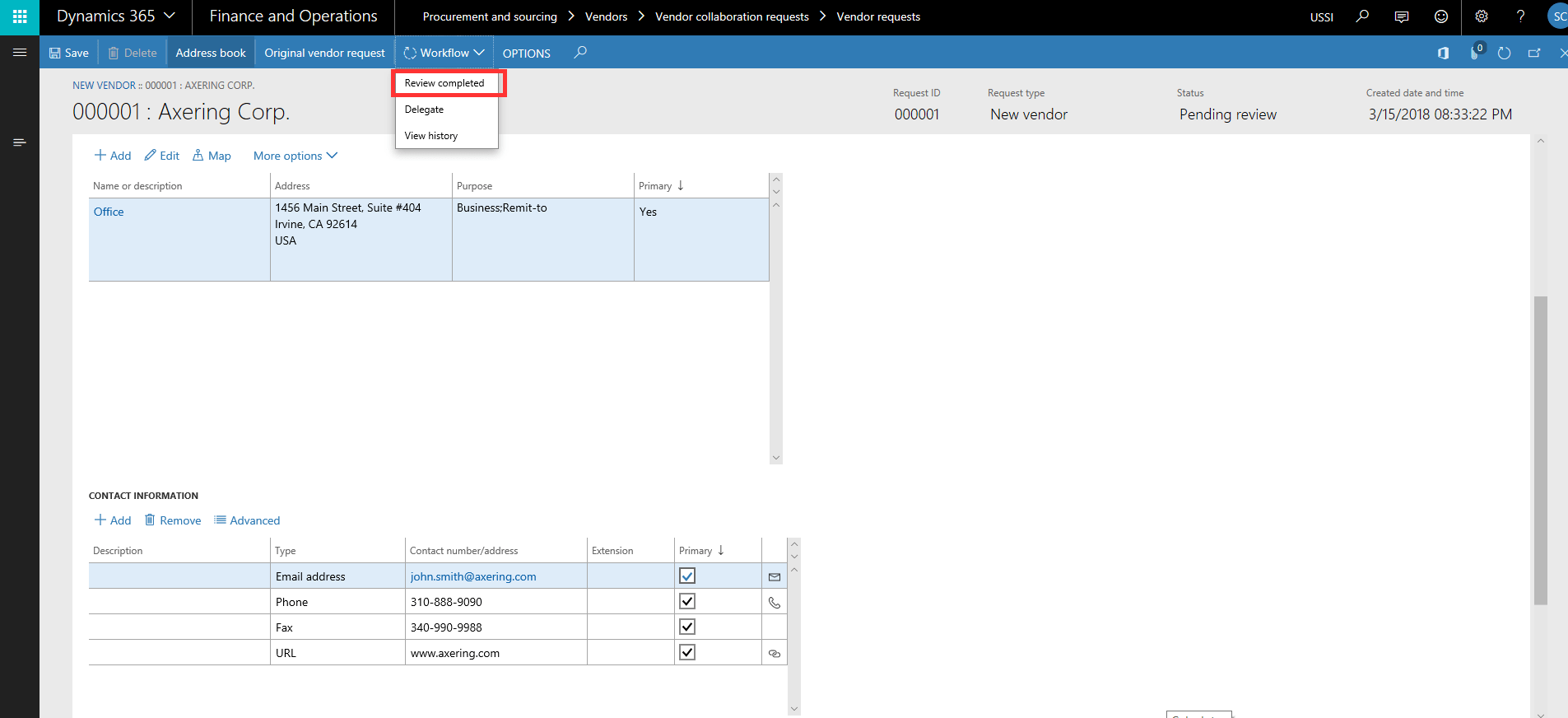Choose Delegate in the Workflow menu
Screen dimensions: 1568x718
point(424,110)
